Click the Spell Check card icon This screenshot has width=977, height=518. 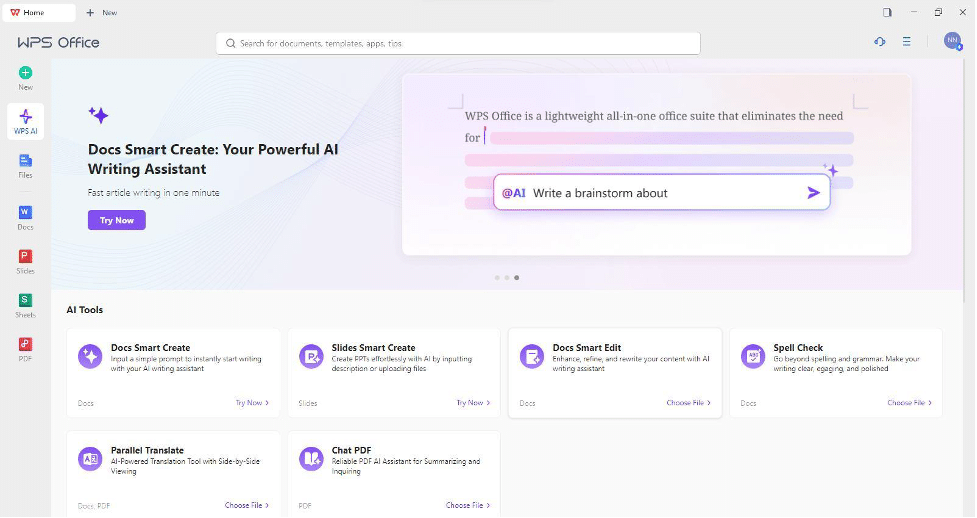click(x=753, y=357)
